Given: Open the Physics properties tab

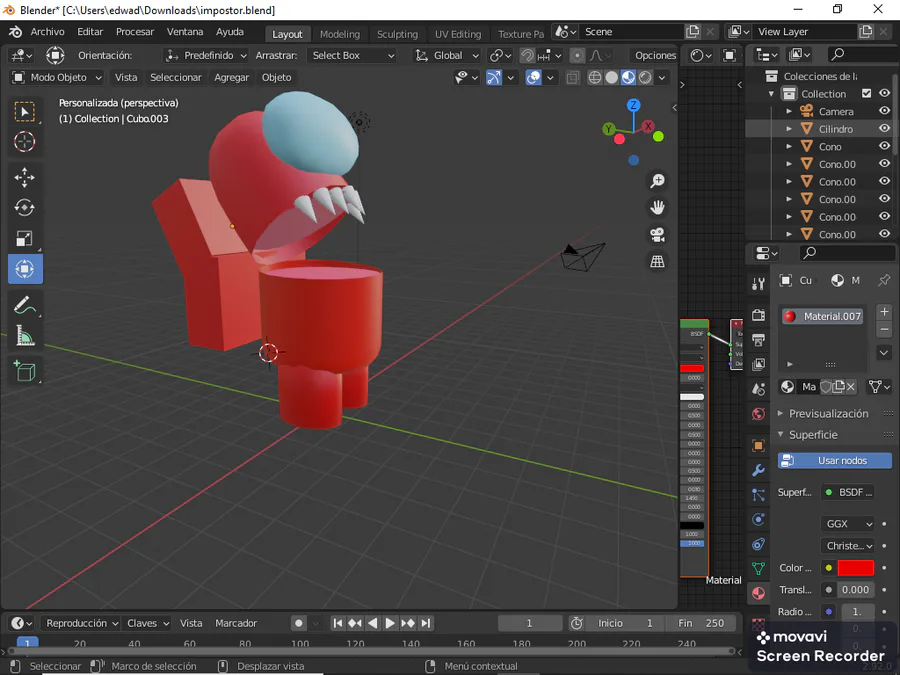Looking at the screenshot, I should (x=758, y=519).
